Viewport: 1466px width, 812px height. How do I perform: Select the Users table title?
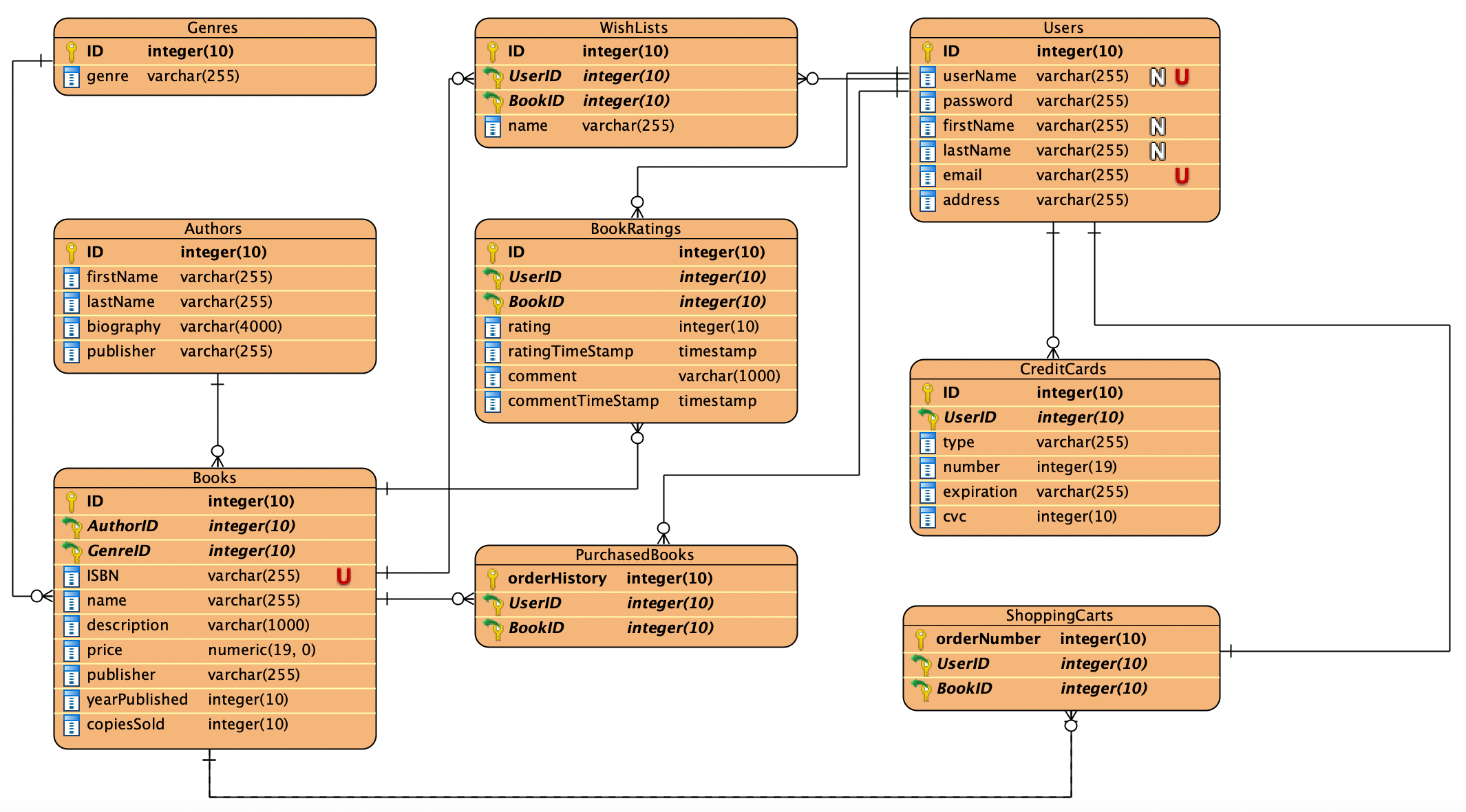click(1063, 28)
